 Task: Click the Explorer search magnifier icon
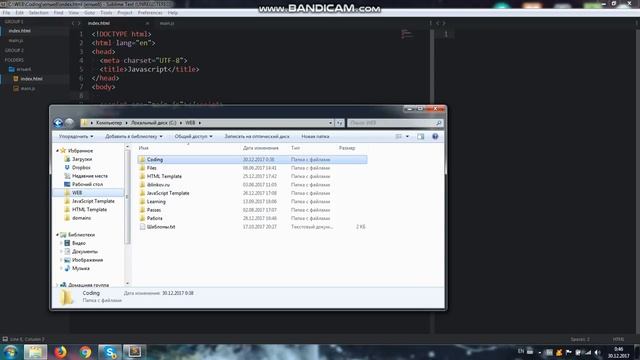(438, 123)
